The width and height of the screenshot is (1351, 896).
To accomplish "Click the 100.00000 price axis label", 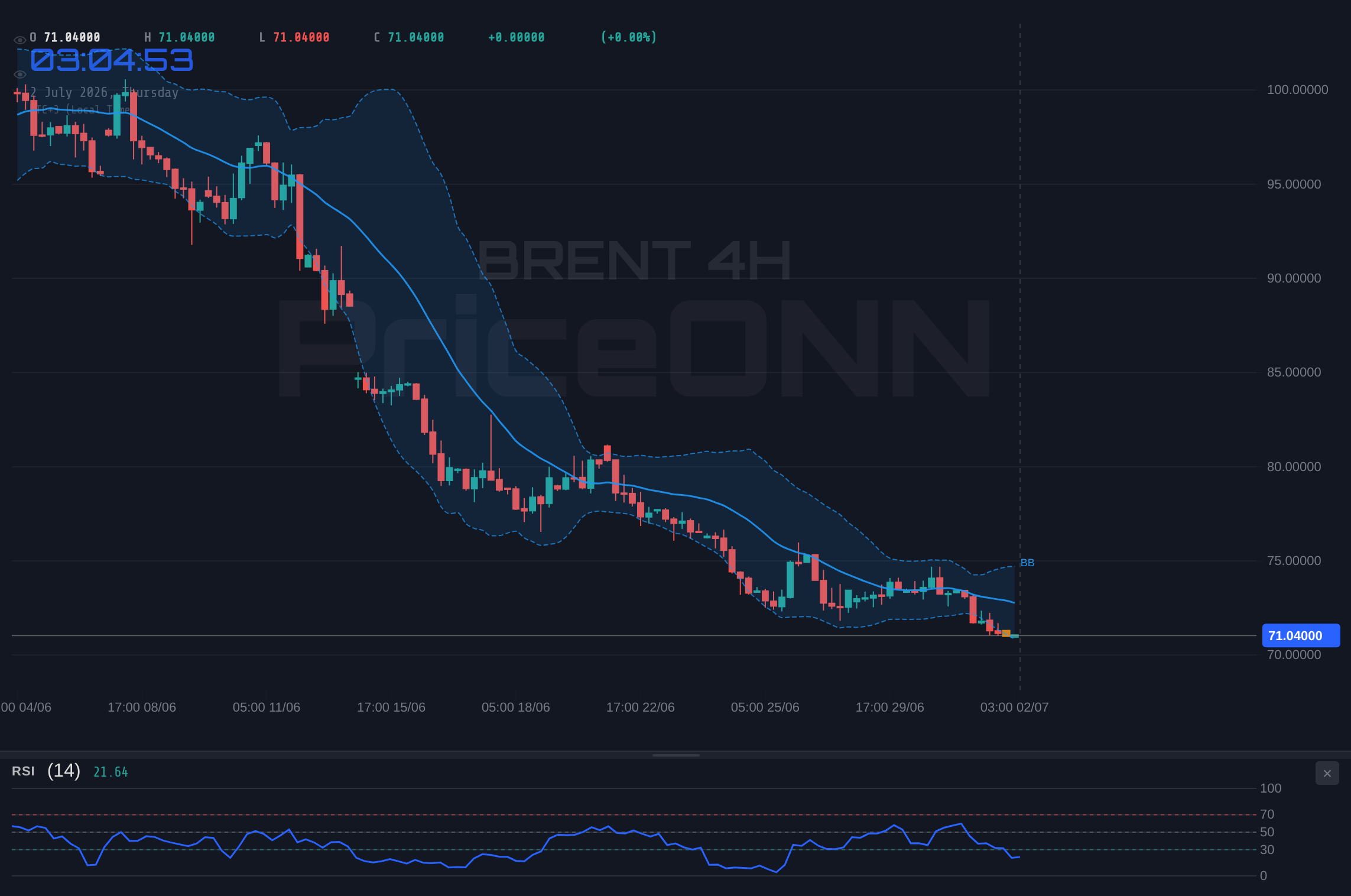I will 1297,90.
